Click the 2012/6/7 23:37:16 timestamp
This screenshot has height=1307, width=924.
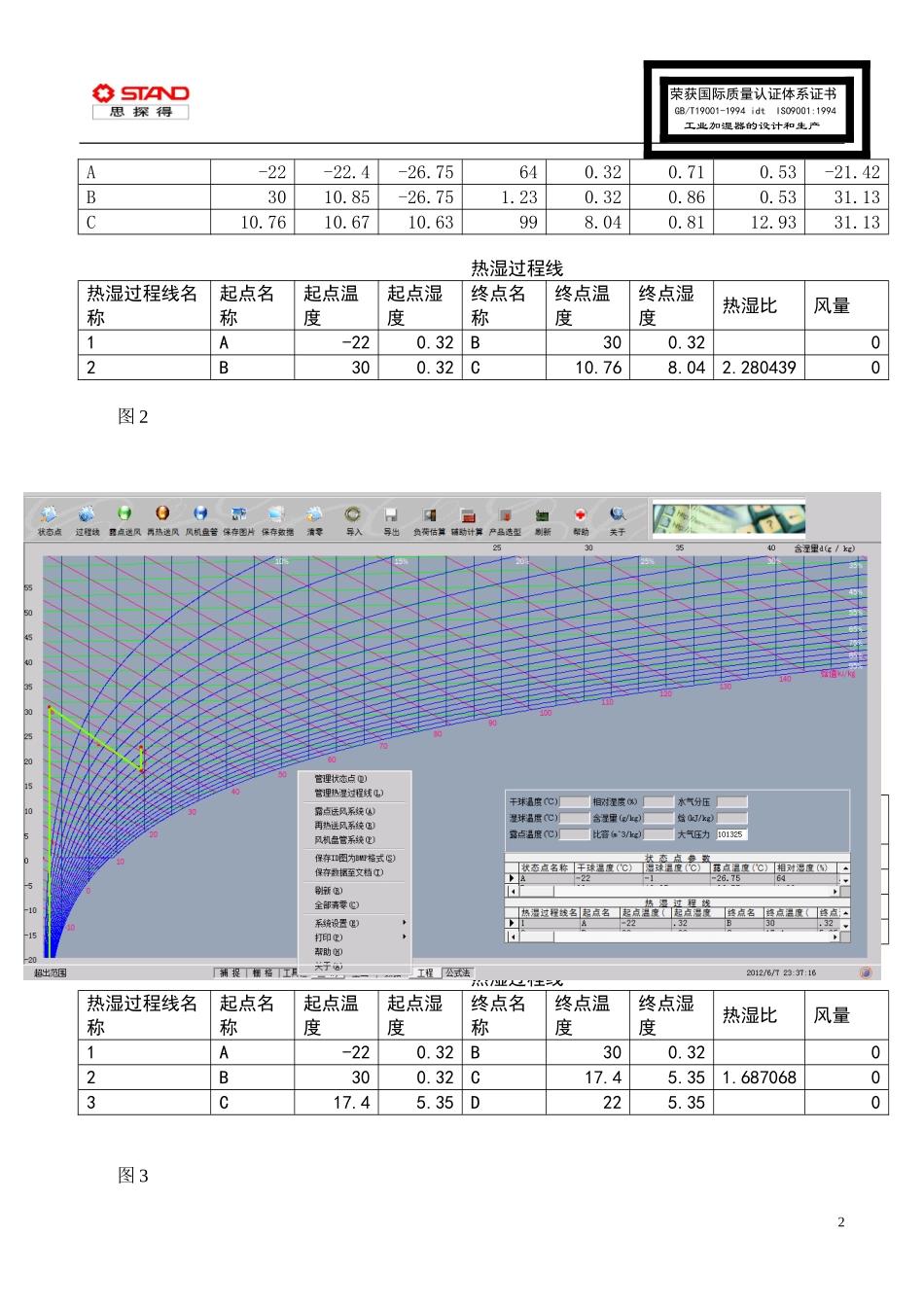click(x=781, y=972)
